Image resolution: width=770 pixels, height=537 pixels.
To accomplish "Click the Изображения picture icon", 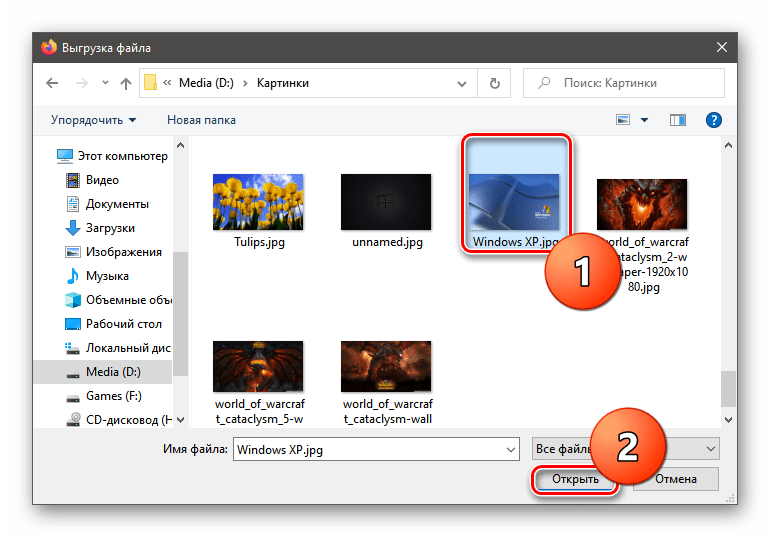I will pos(73,252).
